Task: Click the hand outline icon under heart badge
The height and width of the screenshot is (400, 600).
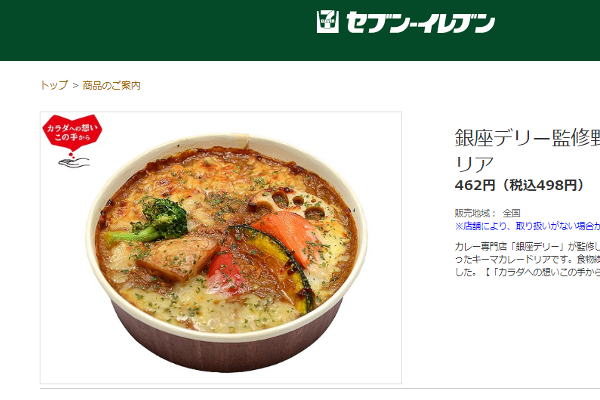Action: 74,162
